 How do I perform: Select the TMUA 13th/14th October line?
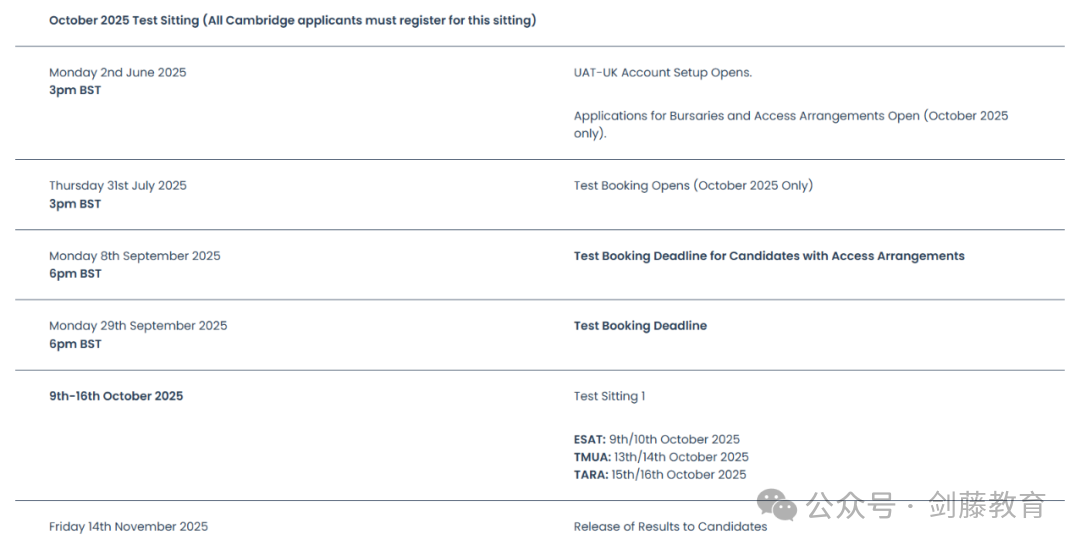pyautogui.click(x=661, y=456)
